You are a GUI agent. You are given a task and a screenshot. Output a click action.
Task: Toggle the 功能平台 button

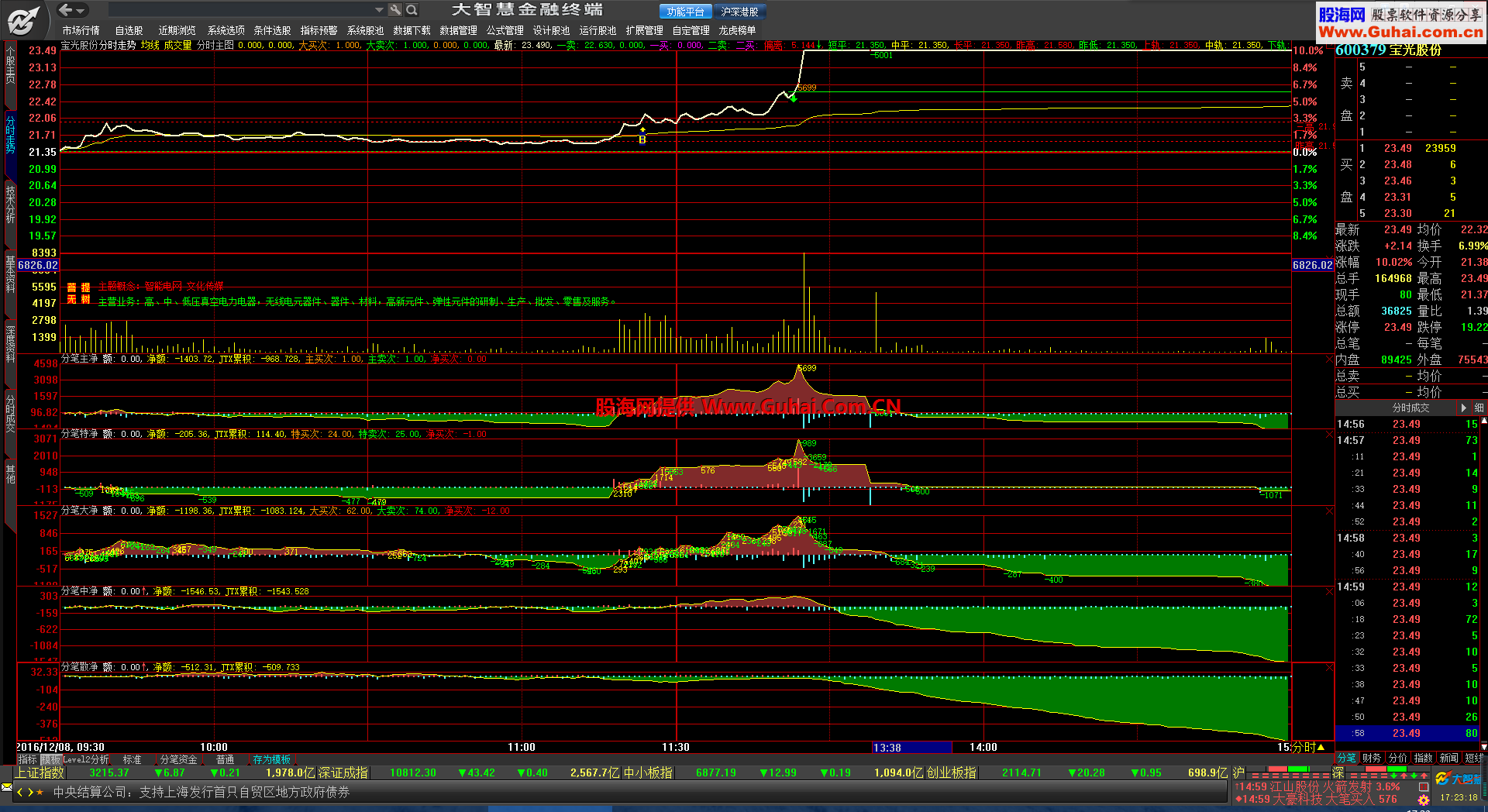(685, 12)
